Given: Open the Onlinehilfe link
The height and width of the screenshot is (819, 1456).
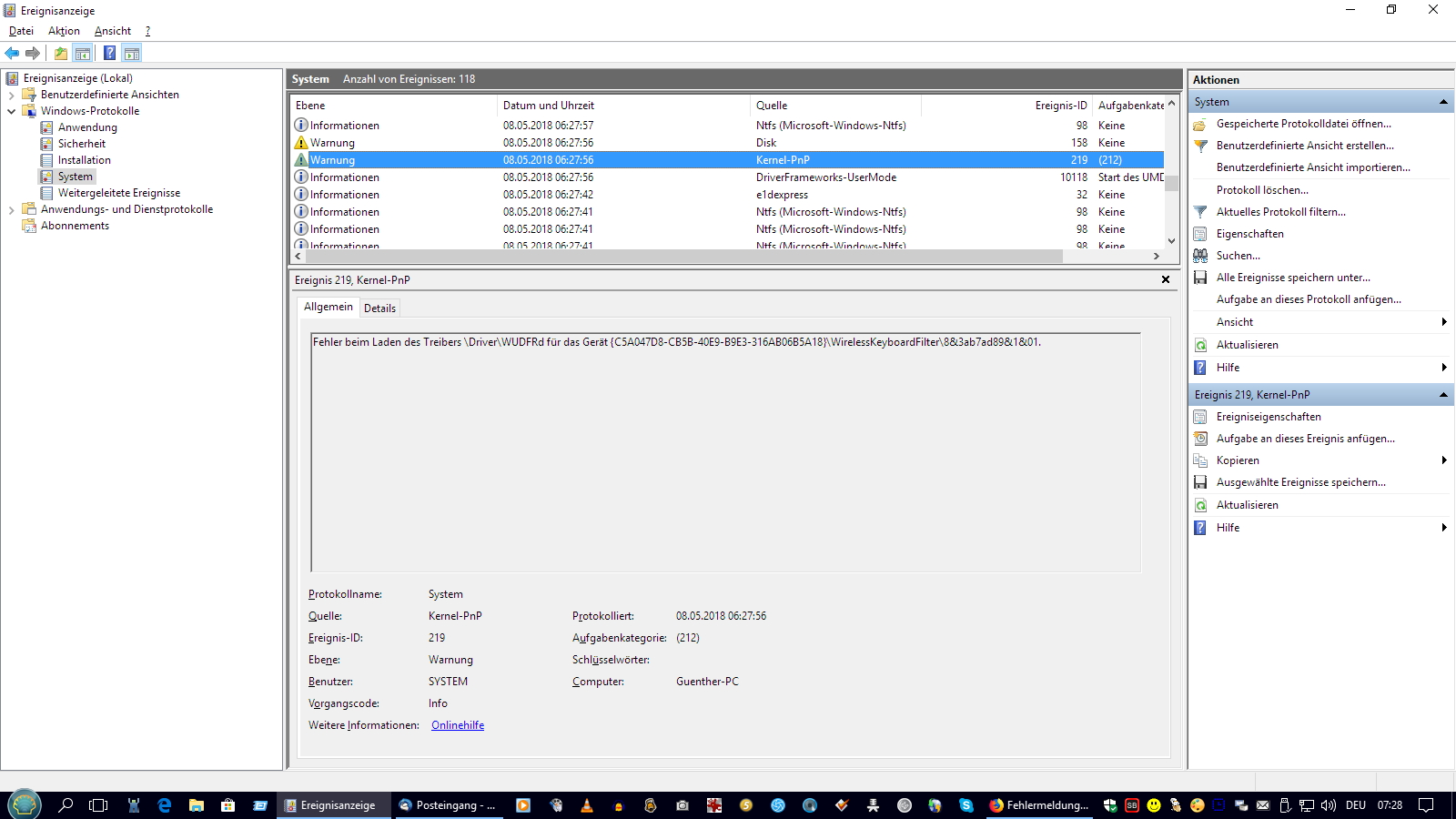Looking at the screenshot, I should (x=458, y=725).
